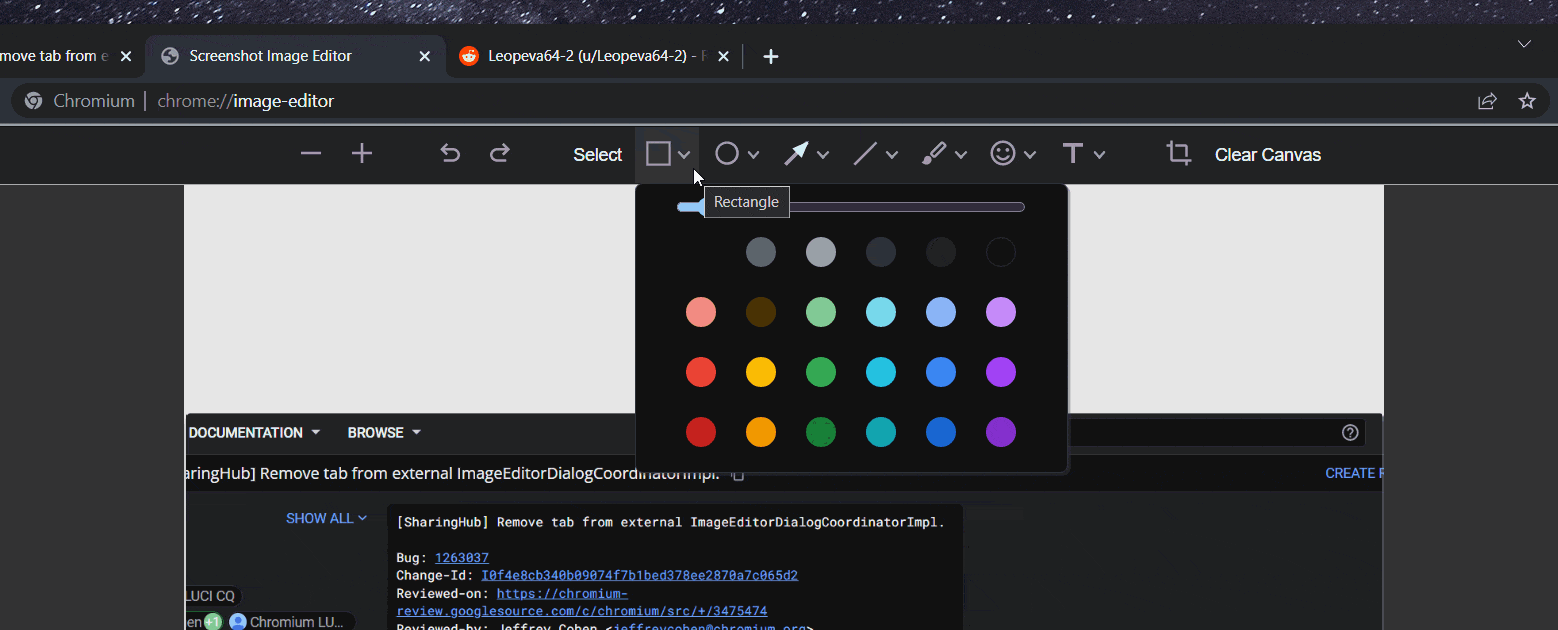Select the Brush tool

coord(933,154)
